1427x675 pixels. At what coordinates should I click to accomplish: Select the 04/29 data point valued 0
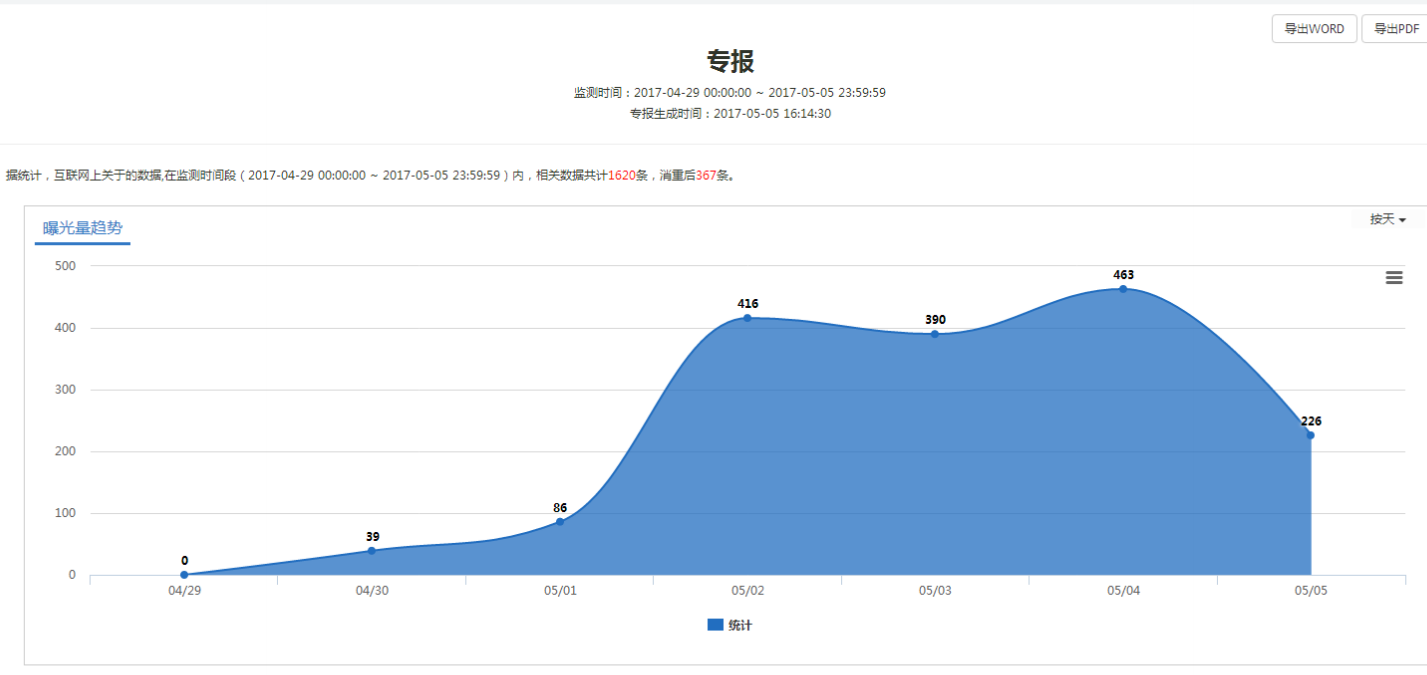tap(184, 575)
